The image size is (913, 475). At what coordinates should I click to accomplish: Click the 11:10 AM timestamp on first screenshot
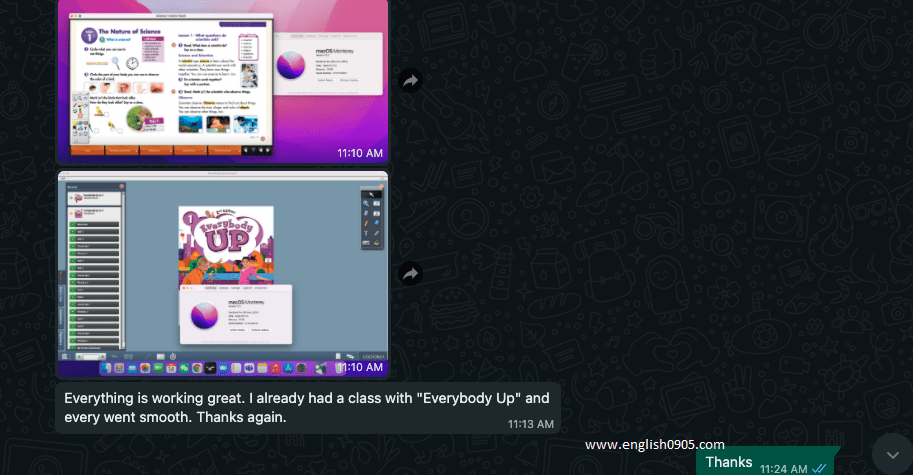point(360,153)
